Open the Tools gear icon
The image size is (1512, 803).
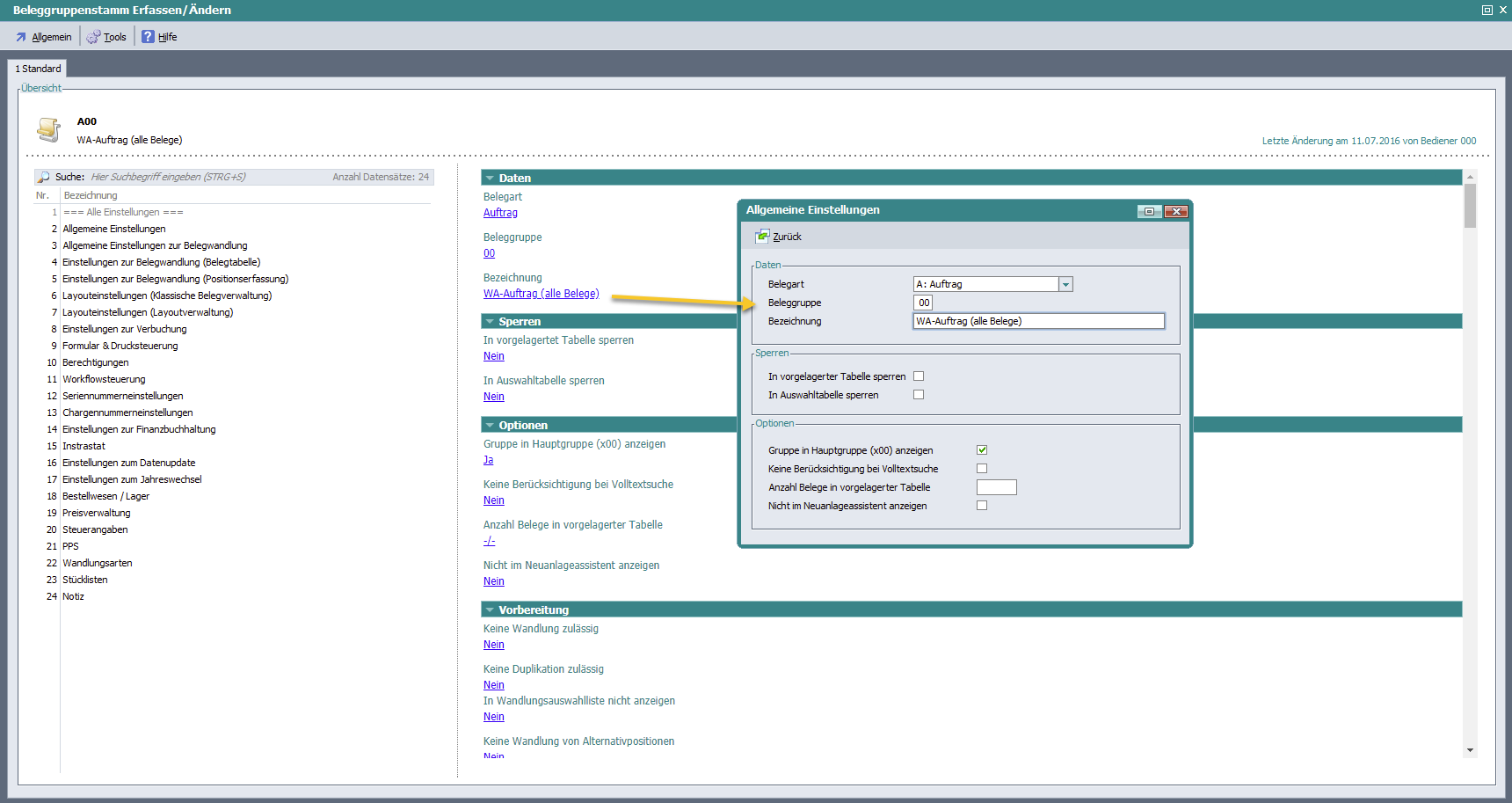coord(93,37)
